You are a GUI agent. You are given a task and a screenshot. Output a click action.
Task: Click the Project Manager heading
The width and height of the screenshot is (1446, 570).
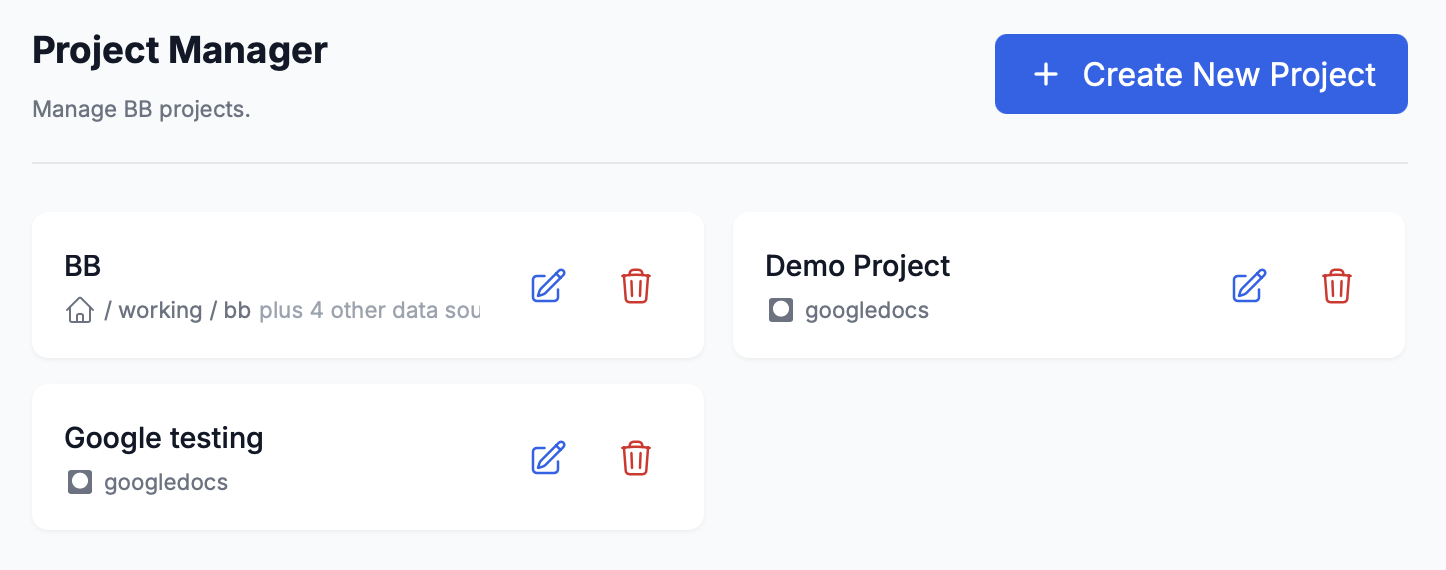(180, 50)
